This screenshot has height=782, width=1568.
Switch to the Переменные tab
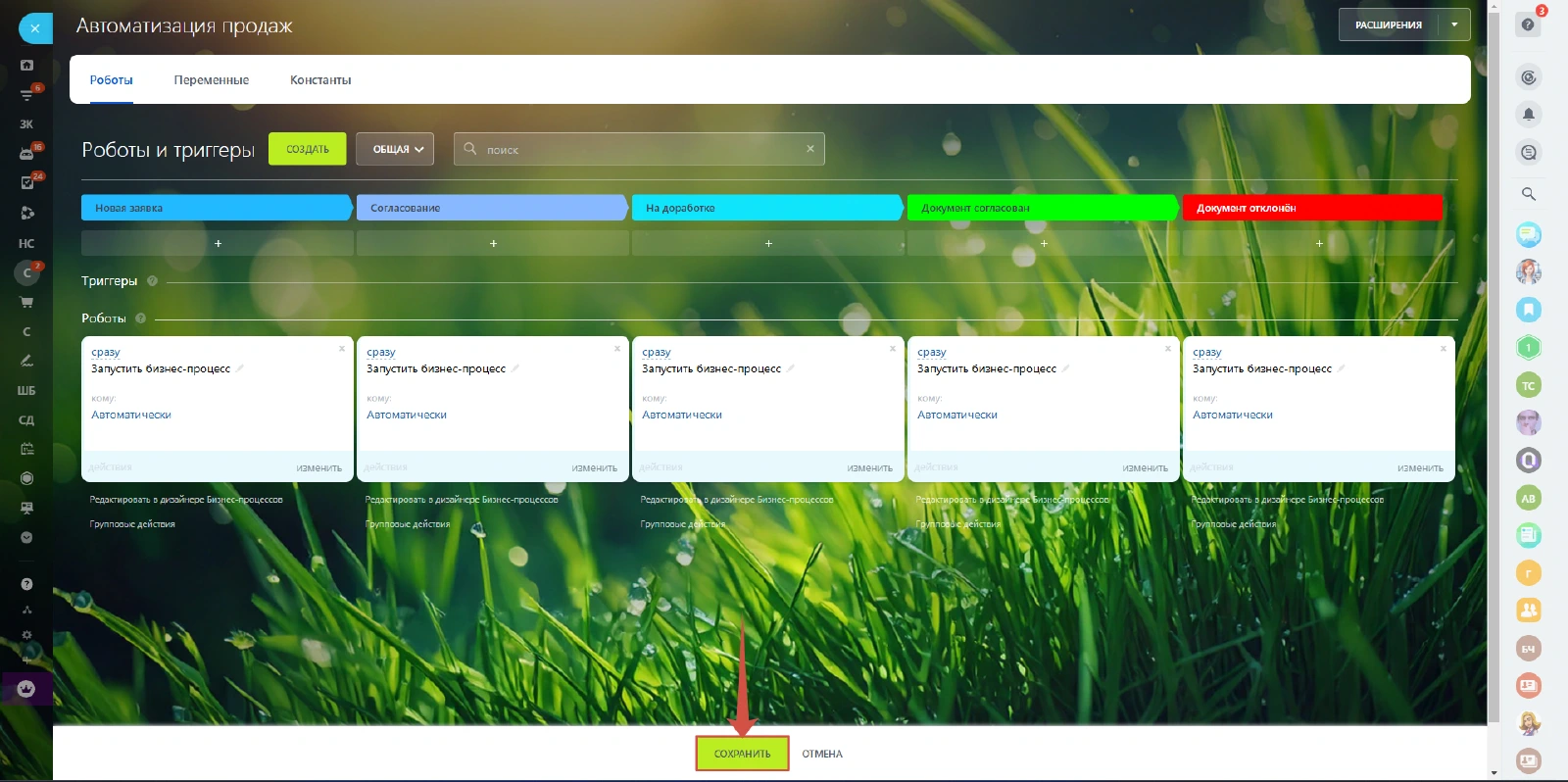(211, 80)
